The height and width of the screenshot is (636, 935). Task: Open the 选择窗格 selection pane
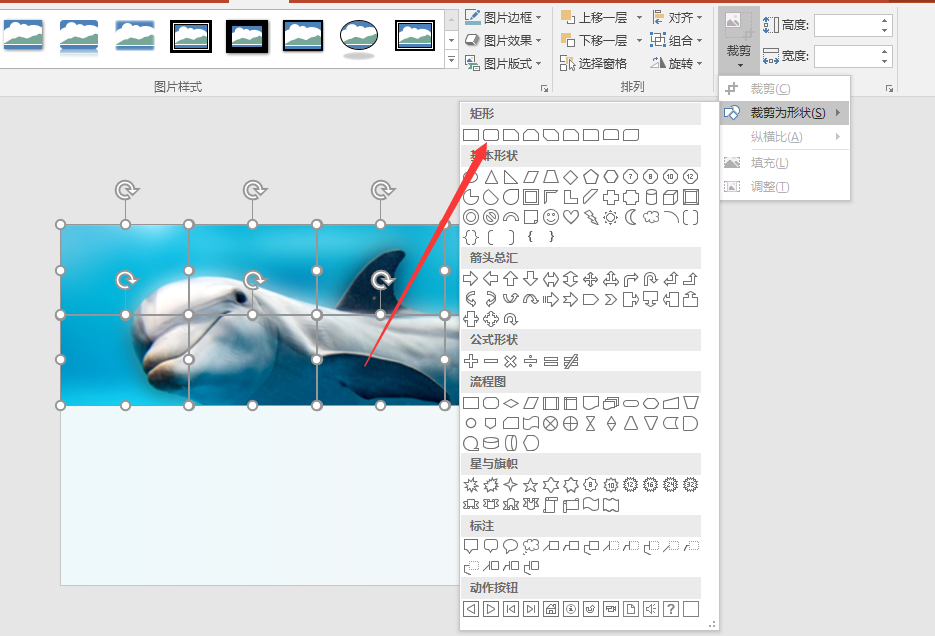pyautogui.click(x=594, y=63)
